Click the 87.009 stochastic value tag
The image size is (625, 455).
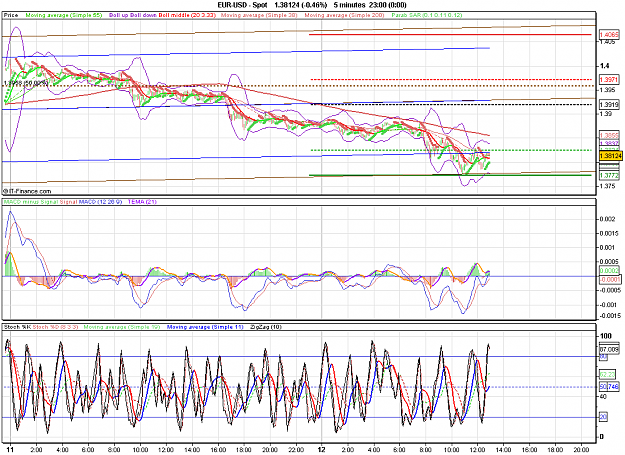click(609, 349)
